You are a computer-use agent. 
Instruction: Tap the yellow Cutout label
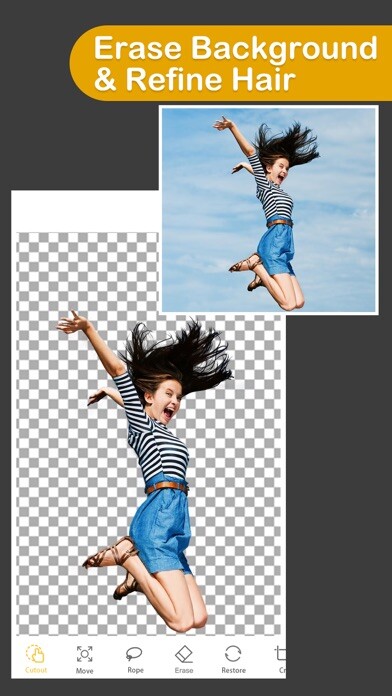[x=36, y=670]
